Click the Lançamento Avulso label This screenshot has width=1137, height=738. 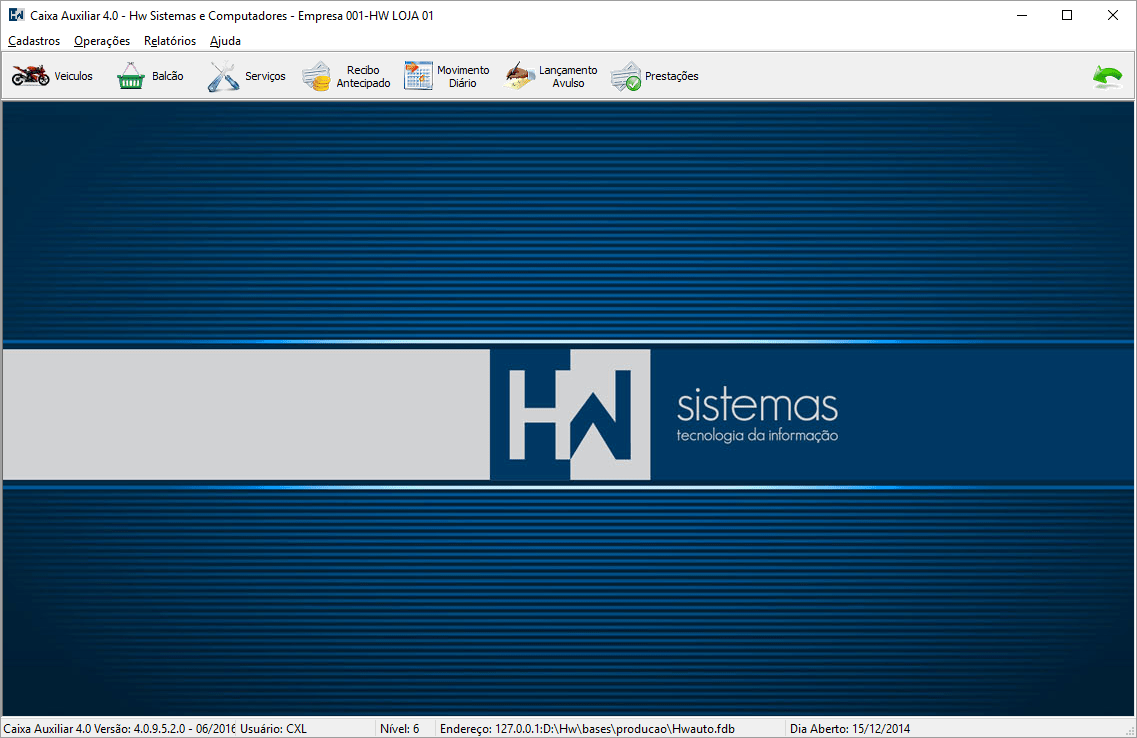click(568, 76)
